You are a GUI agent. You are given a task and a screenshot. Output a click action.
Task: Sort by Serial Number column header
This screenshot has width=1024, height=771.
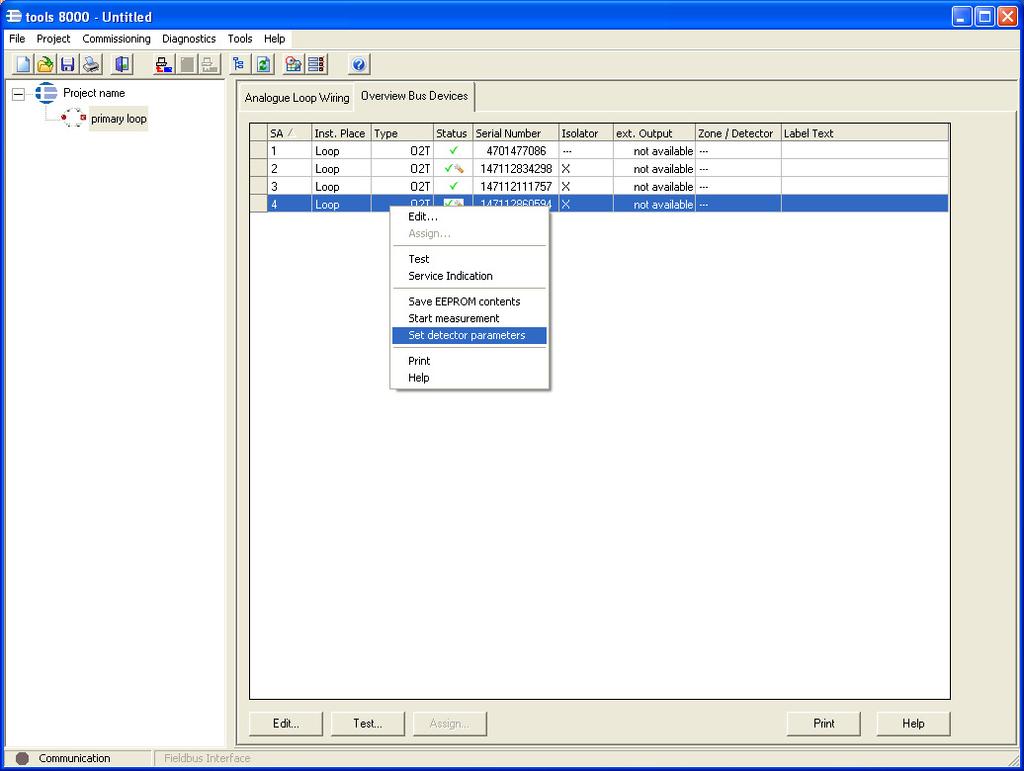point(515,133)
